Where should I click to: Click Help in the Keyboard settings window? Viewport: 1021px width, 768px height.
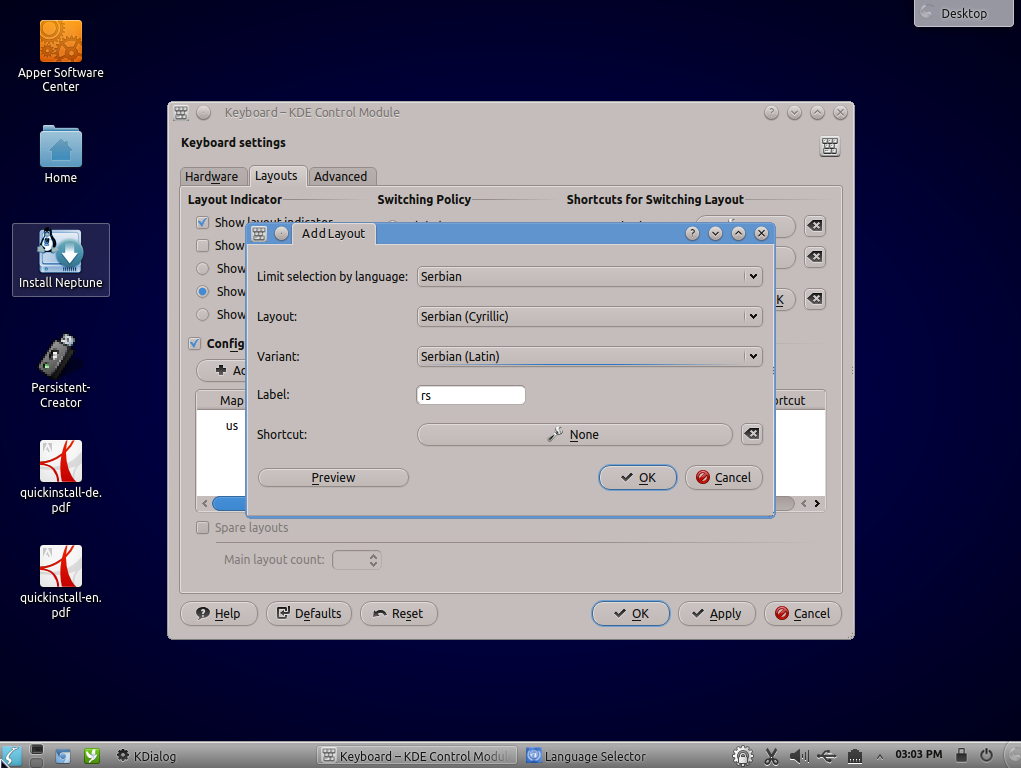[219, 614]
